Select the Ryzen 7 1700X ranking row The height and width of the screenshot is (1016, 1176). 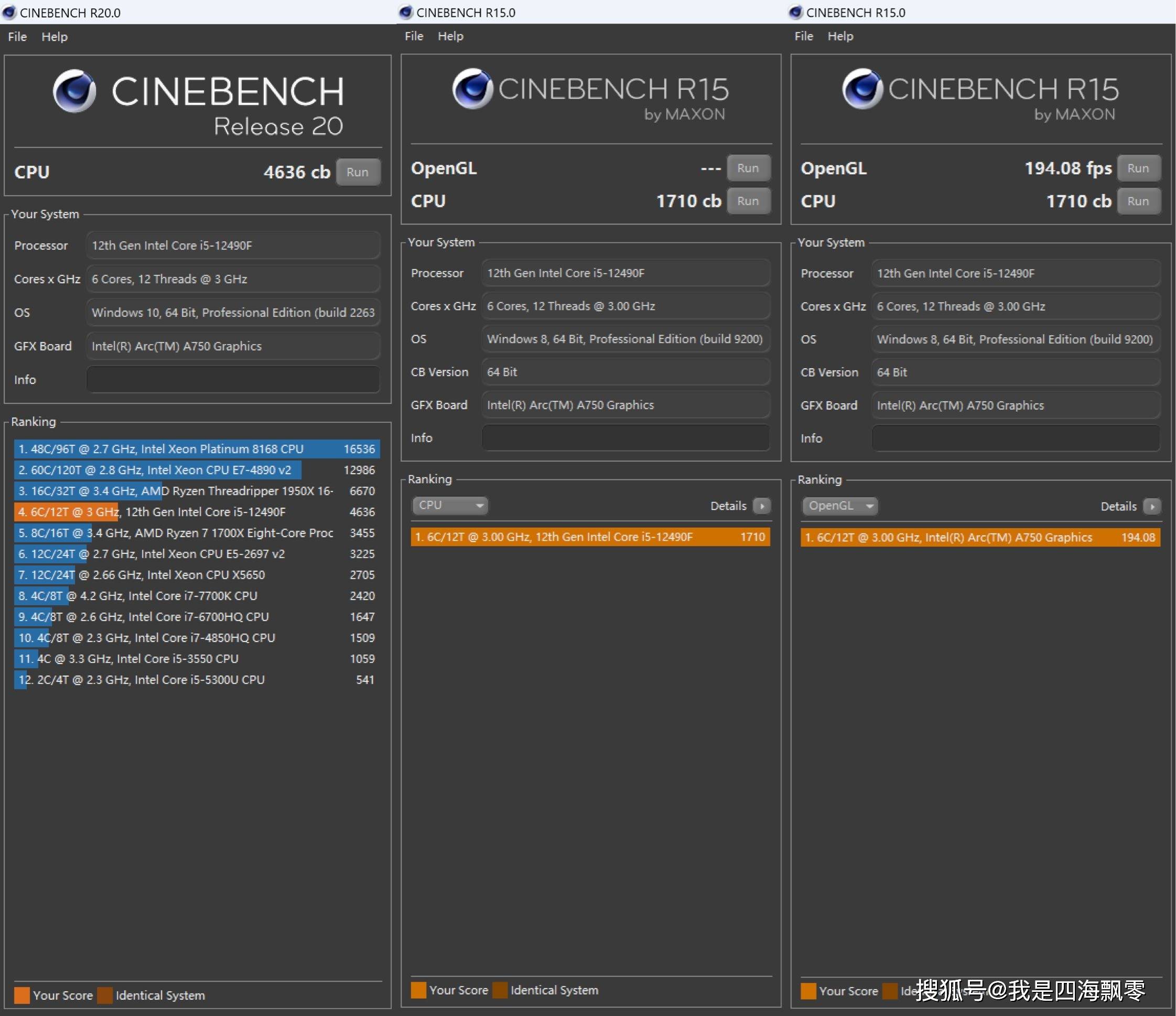point(197,533)
